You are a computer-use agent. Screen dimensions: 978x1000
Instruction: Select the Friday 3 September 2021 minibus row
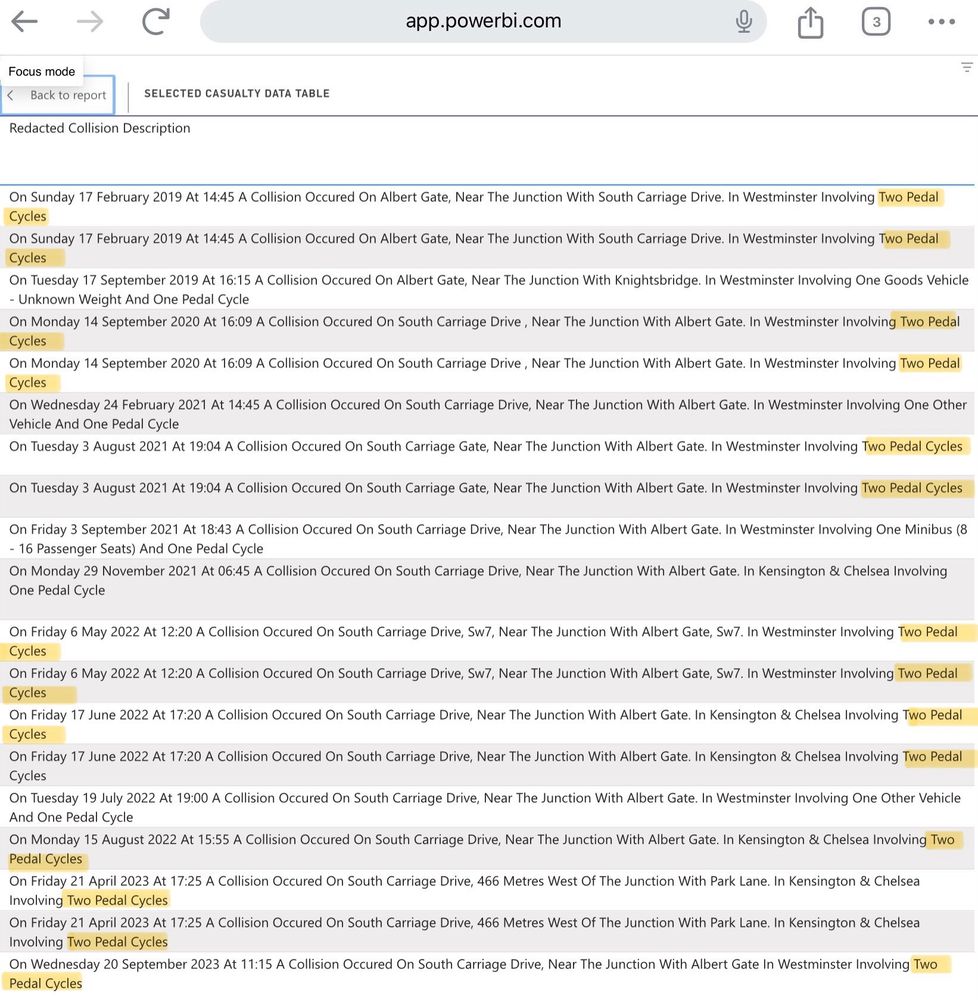pyautogui.click(x=488, y=538)
